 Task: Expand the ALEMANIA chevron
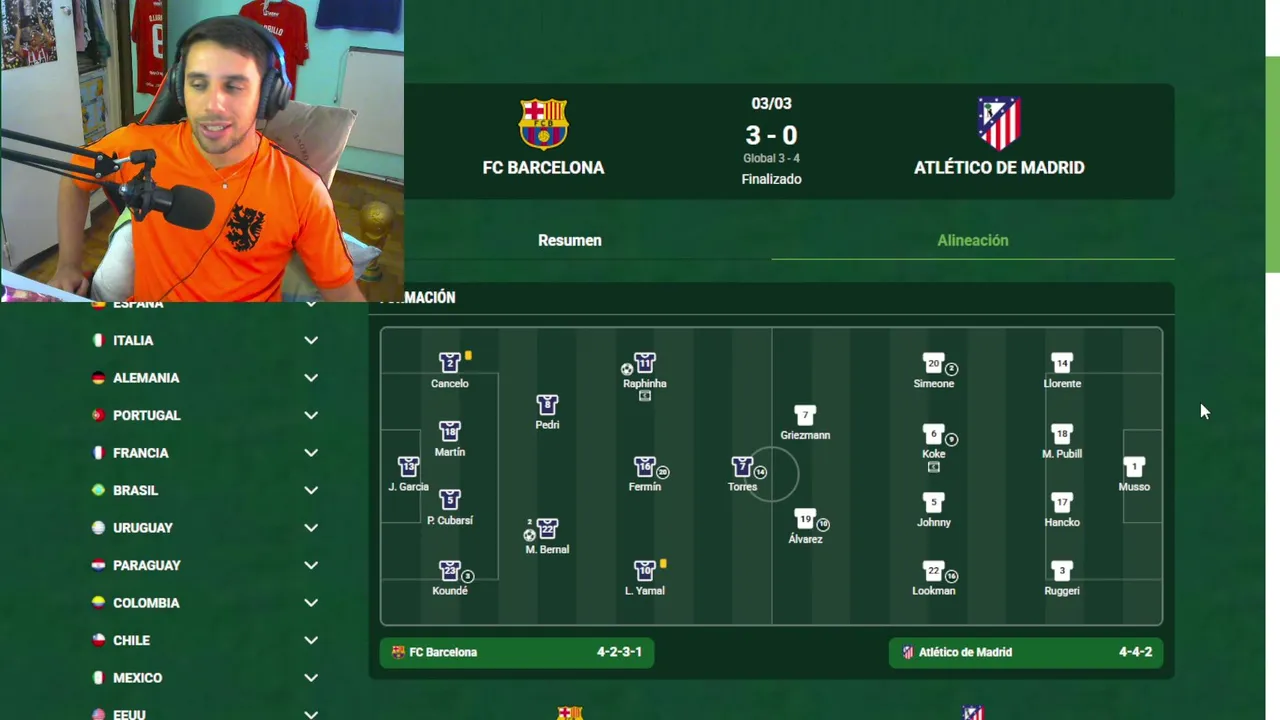pyautogui.click(x=311, y=378)
